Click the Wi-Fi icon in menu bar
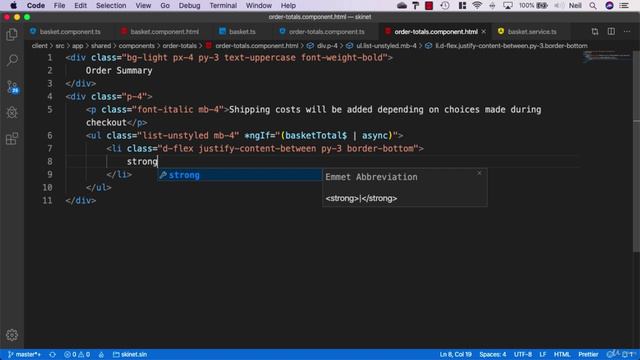Viewport: 640px width, 360px height. point(477,5)
